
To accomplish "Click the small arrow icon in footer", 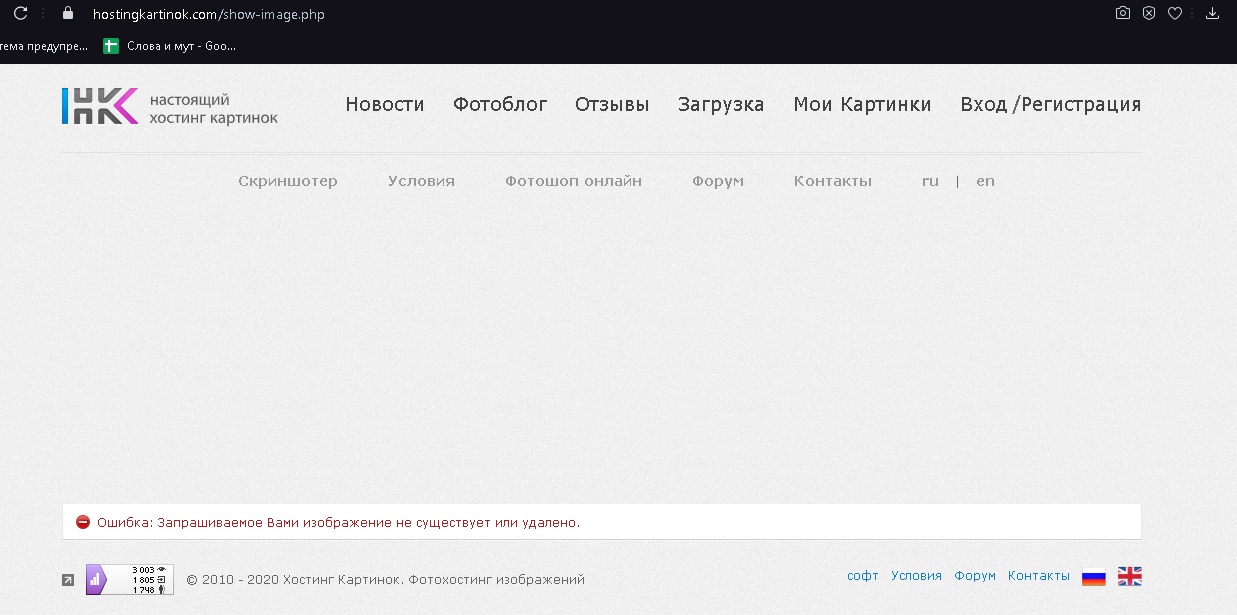I will 68,579.
